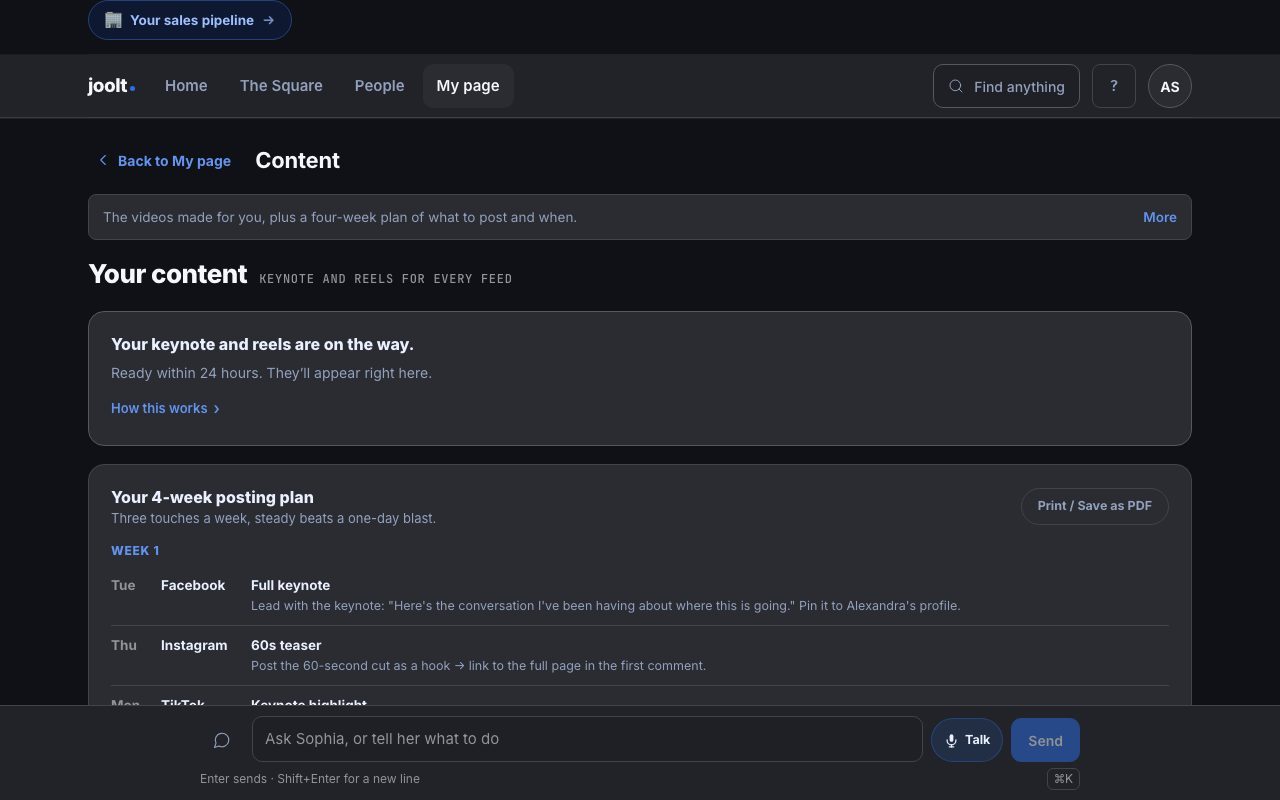The height and width of the screenshot is (800, 1280).
Task: Switch to the People tab
Action: pos(379,86)
